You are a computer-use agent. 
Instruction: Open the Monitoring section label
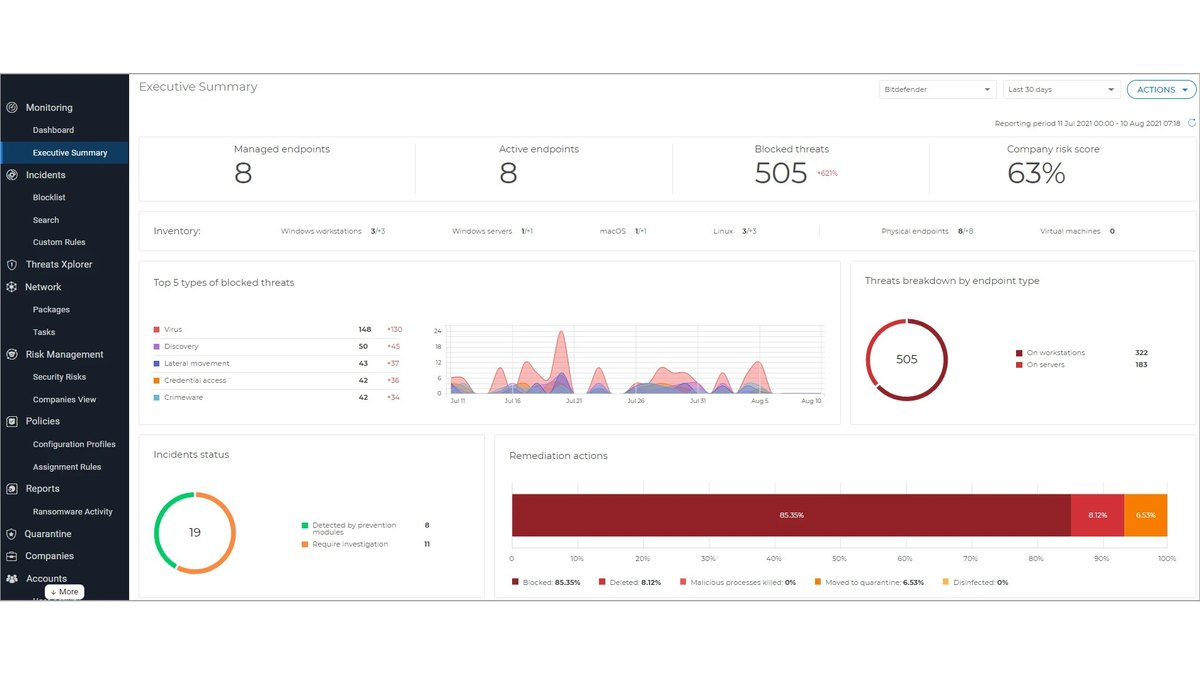tap(49, 107)
